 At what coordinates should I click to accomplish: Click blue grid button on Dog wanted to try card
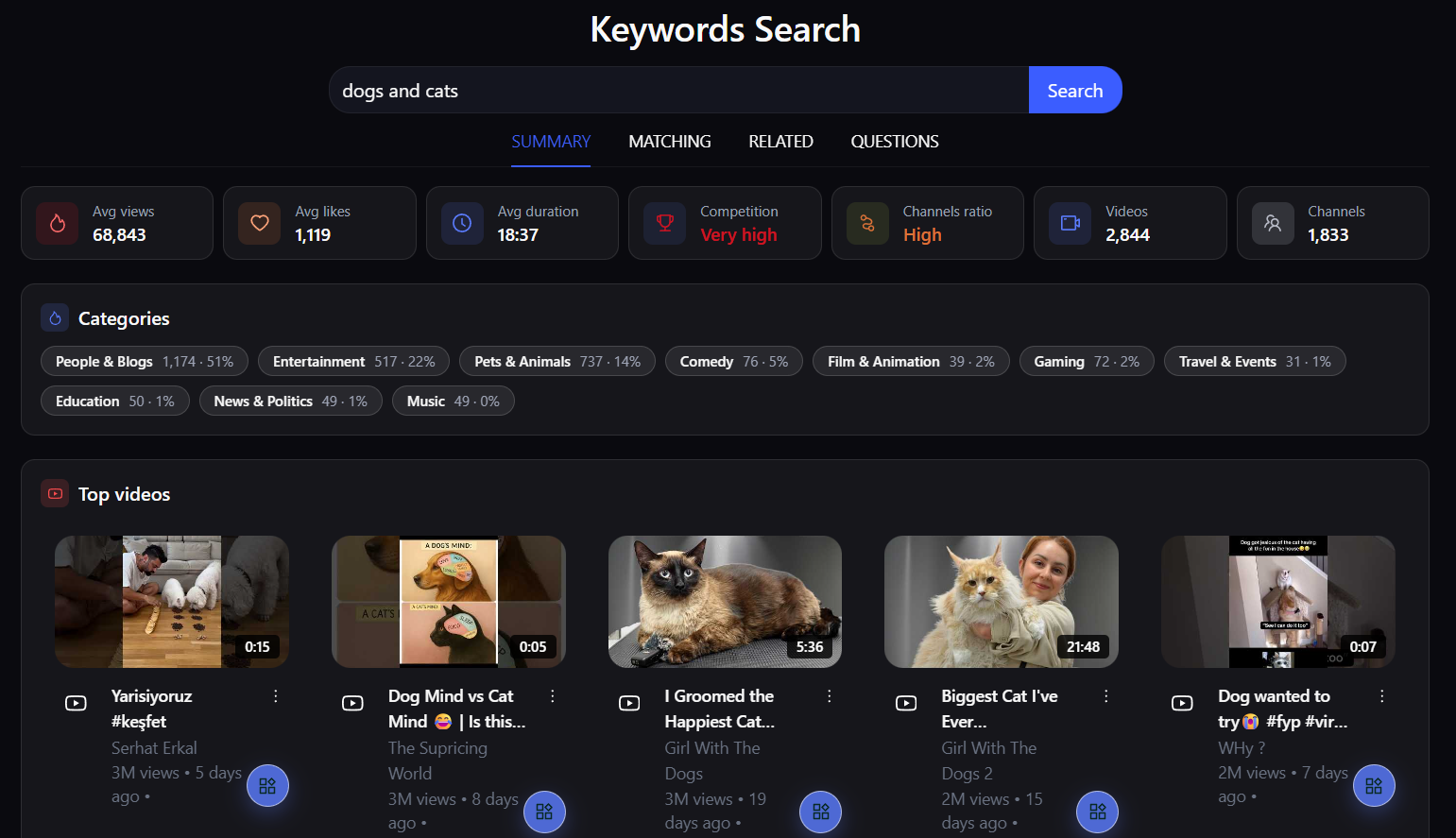point(1374,786)
